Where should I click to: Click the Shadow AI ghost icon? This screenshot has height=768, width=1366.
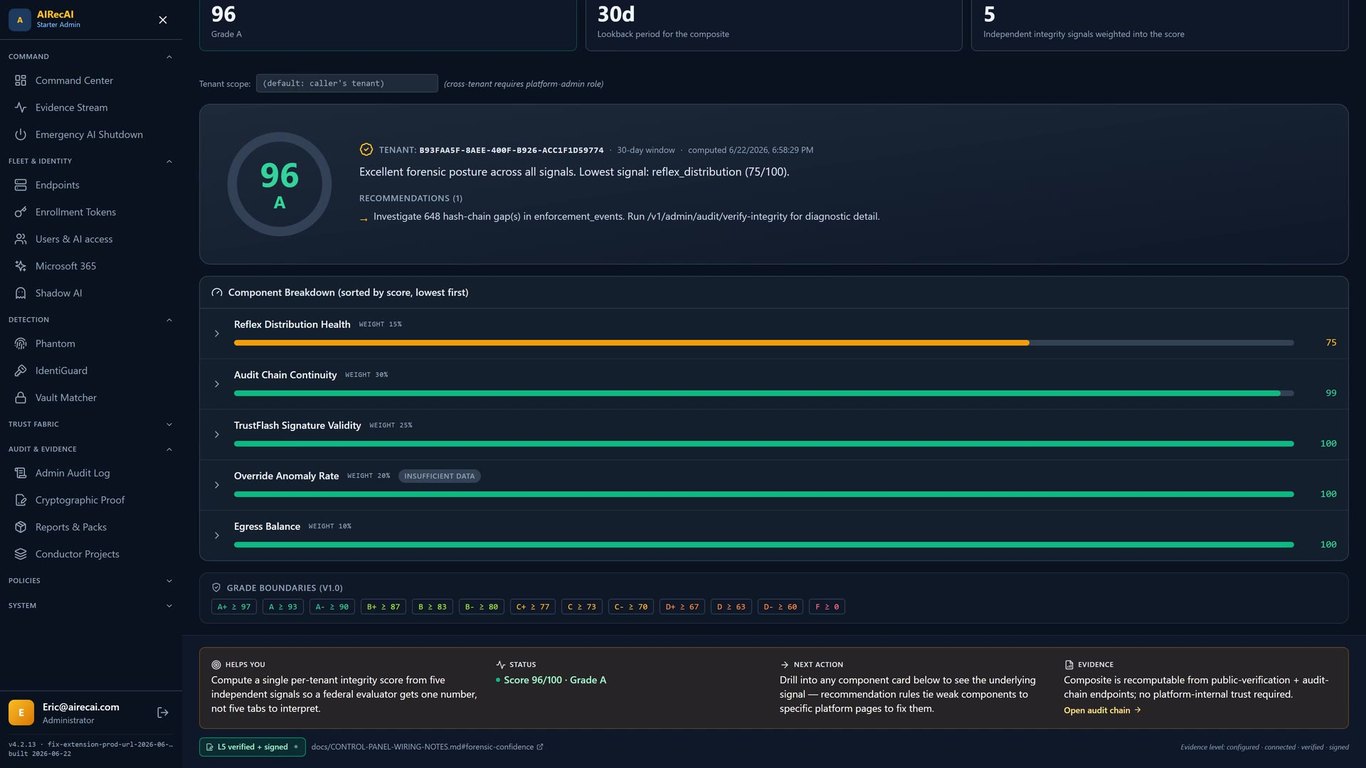tap(20, 293)
